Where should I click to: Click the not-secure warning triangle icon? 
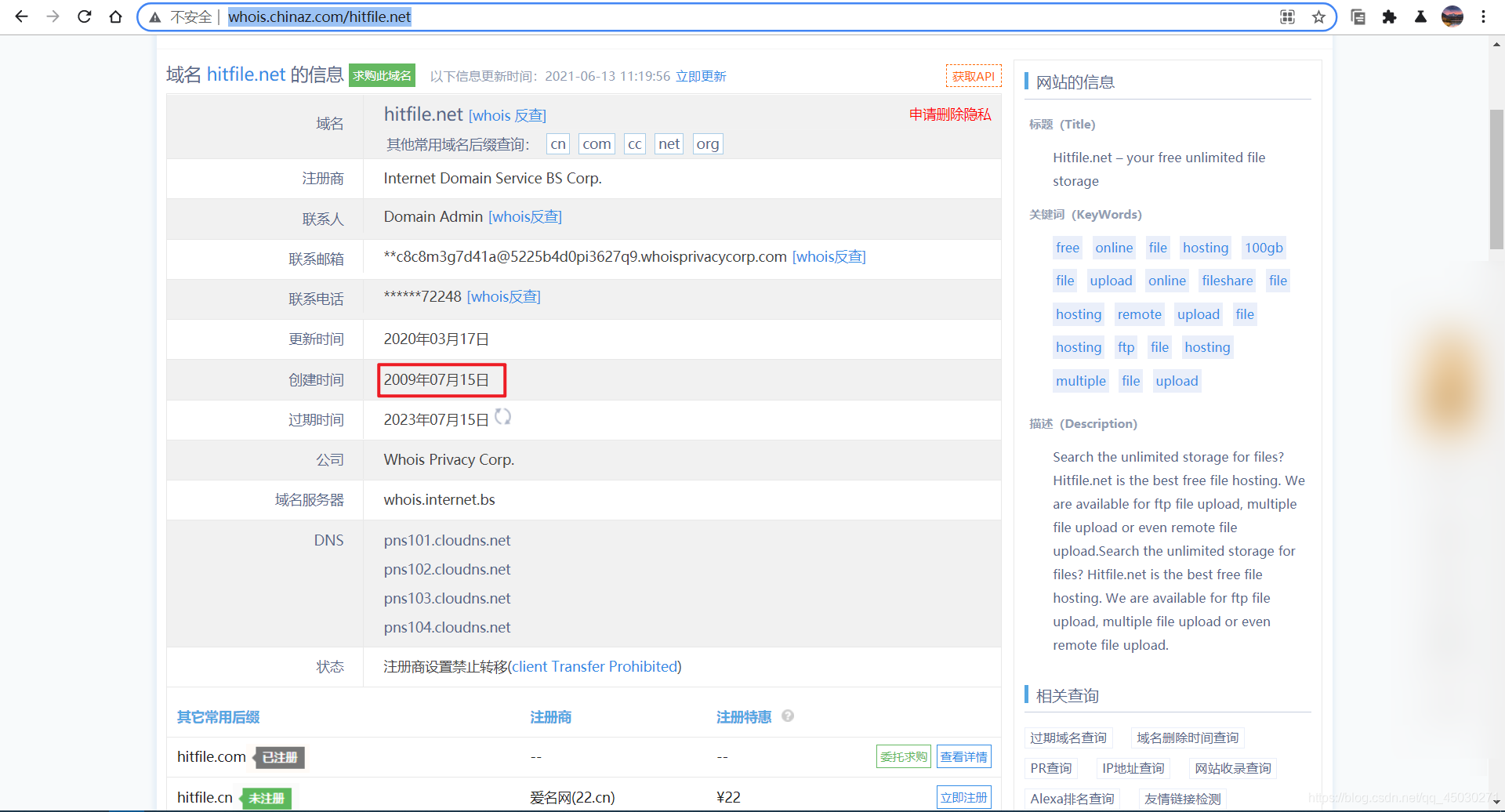click(x=155, y=17)
